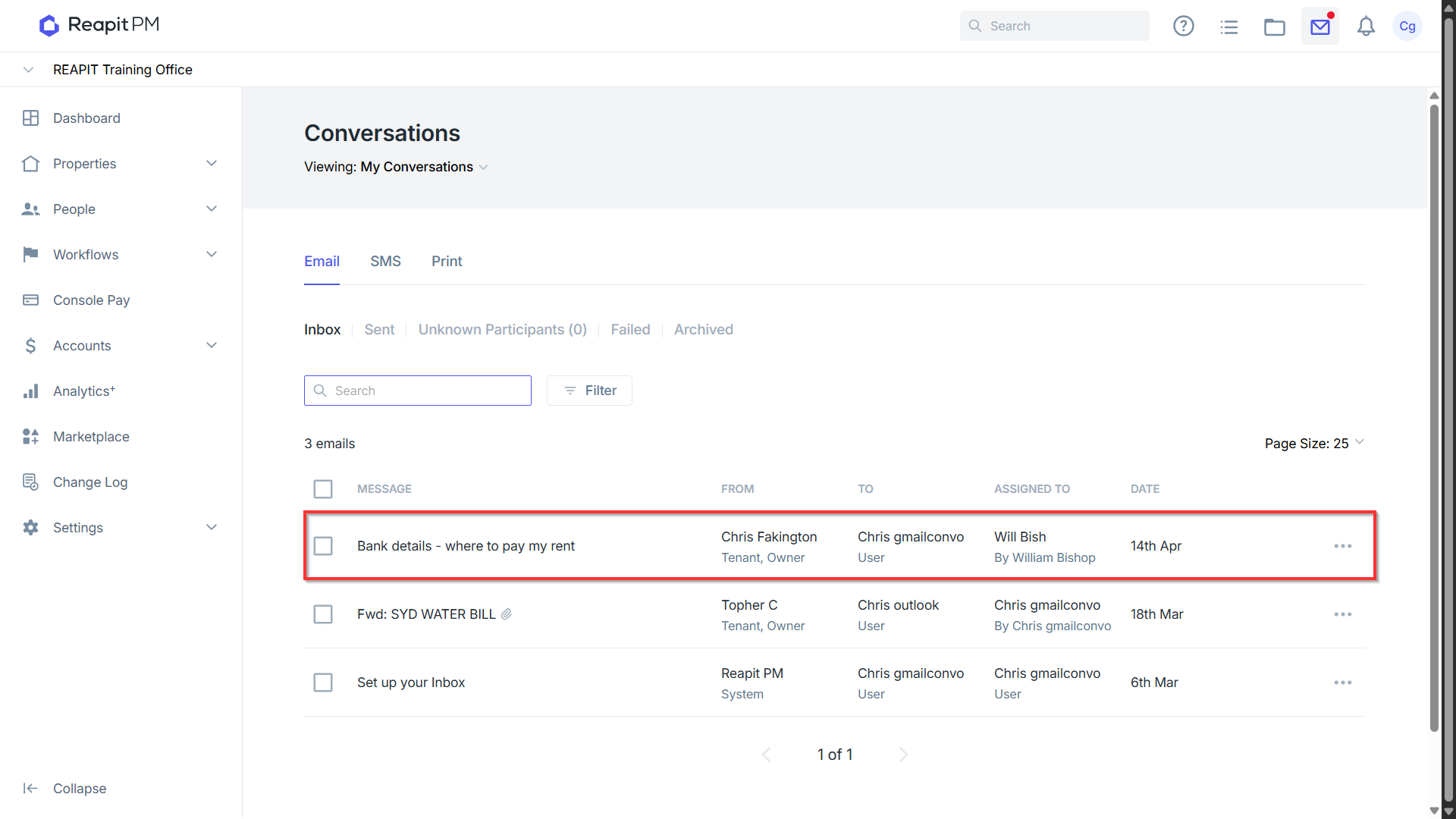Open more options for Set up your Inbox
1456x819 pixels.
pos(1343,682)
